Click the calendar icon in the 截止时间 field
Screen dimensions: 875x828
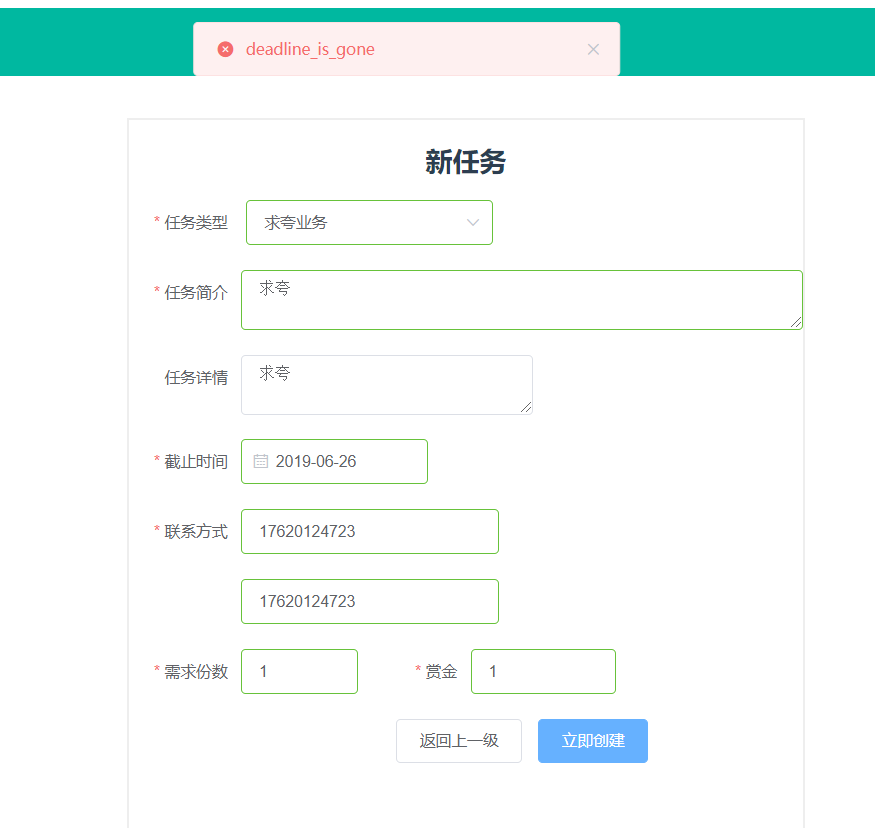(x=261, y=461)
